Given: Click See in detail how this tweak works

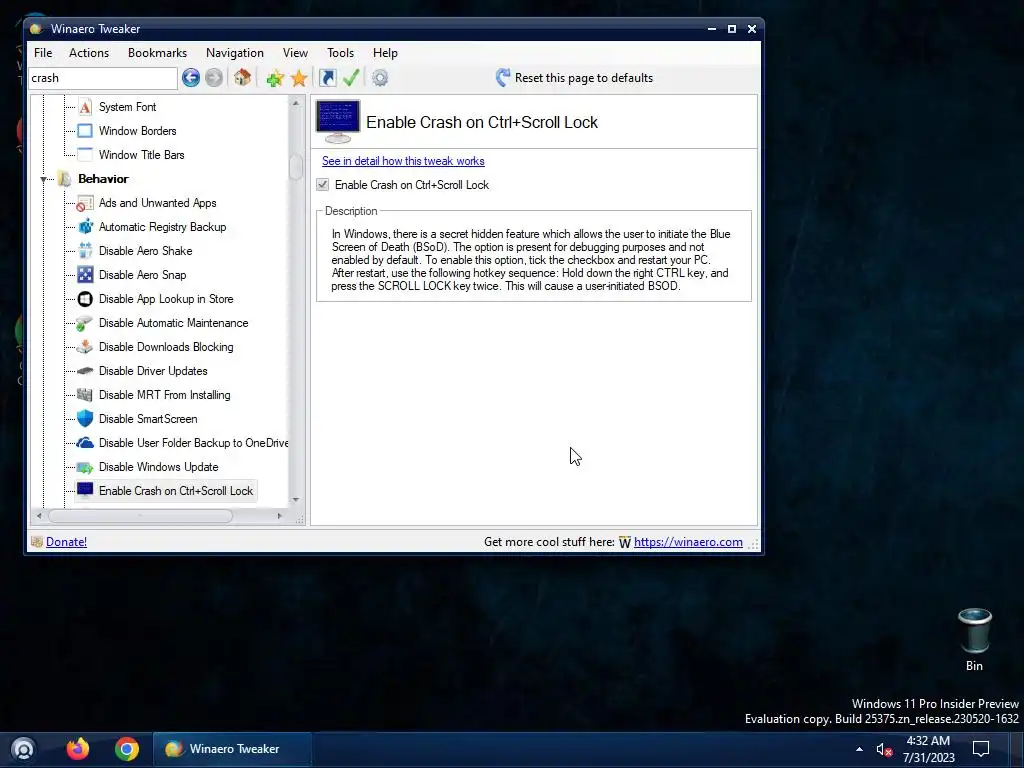Looking at the screenshot, I should click(403, 161).
